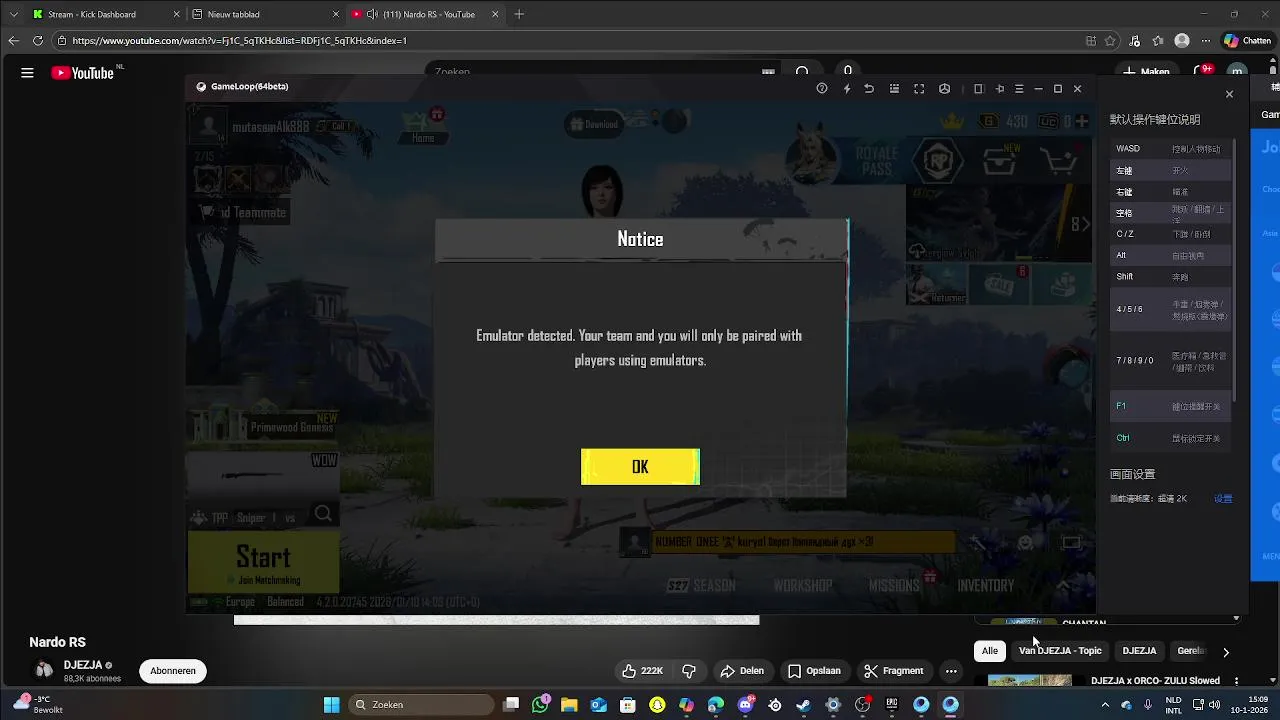Favorite this page star icon
Image resolution: width=1280 pixels, height=720 pixels.
(1110, 41)
